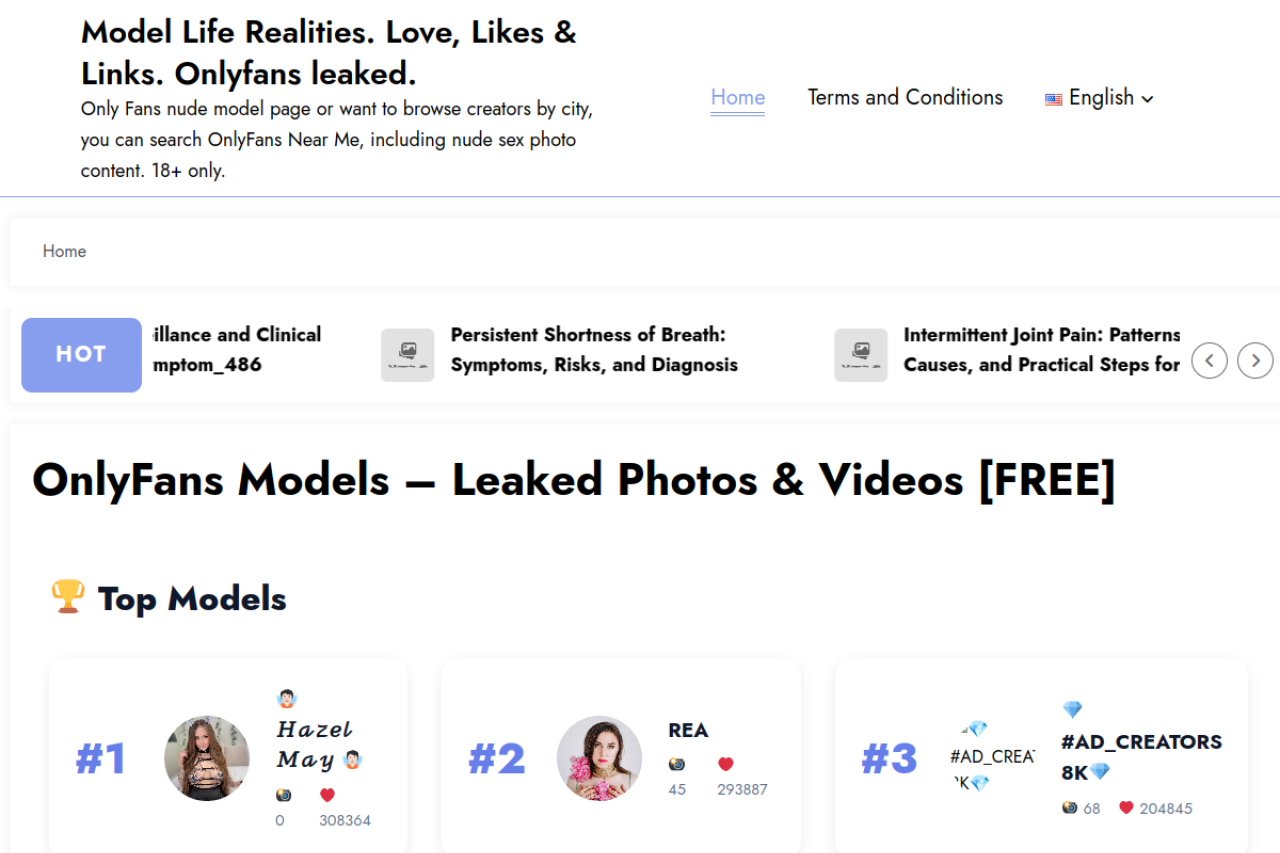Open Intermittent Joint Pain article

click(x=1042, y=350)
